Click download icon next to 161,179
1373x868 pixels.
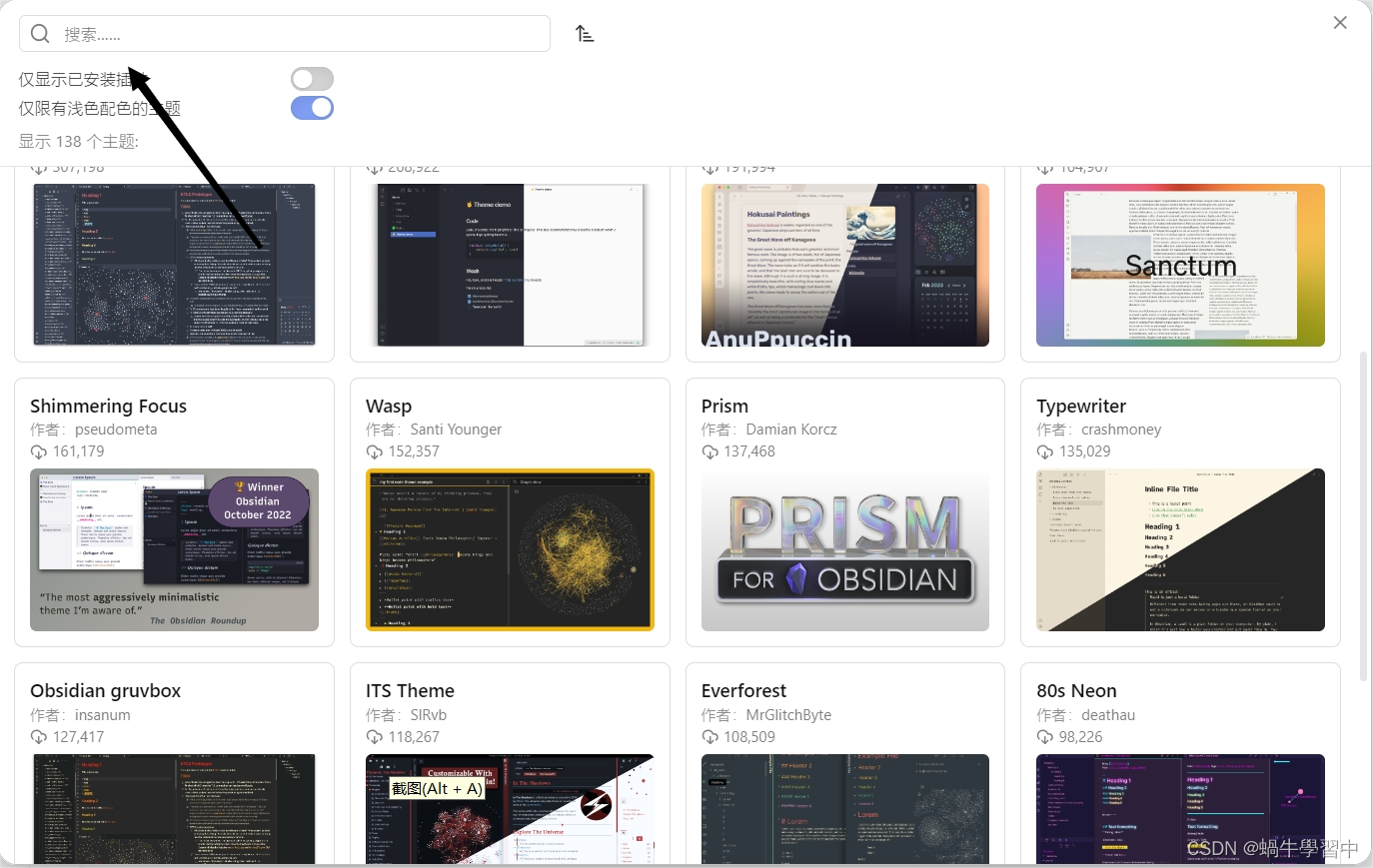click(39, 451)
